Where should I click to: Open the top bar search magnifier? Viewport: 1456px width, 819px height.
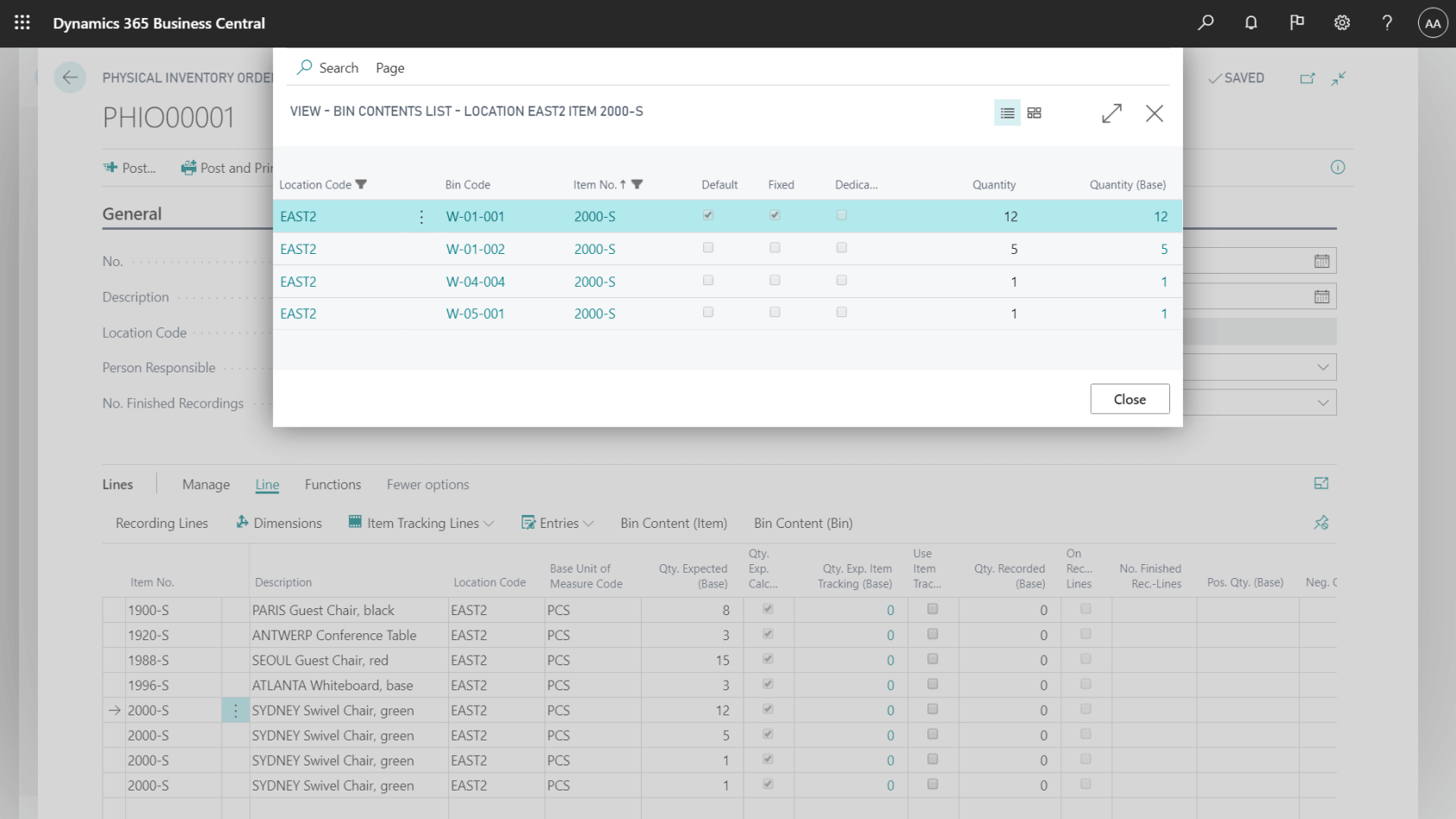pyautogui.click(x=1206, y=23)
